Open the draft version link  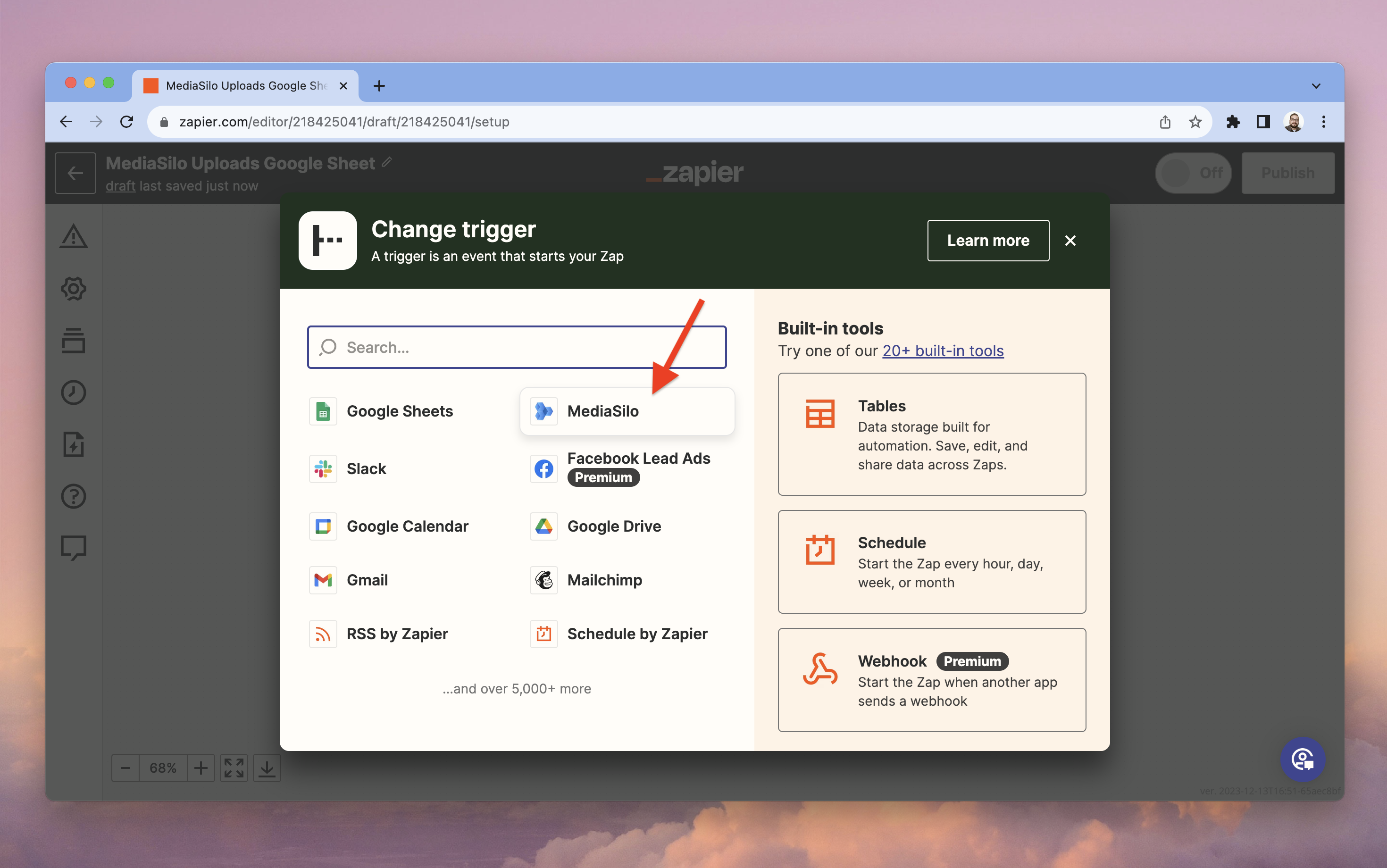(x=121, y=186)
